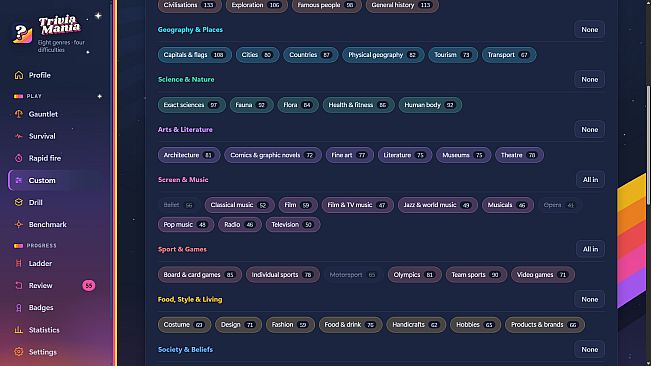Click the Rapid fire timer icon

pos(19,158)
